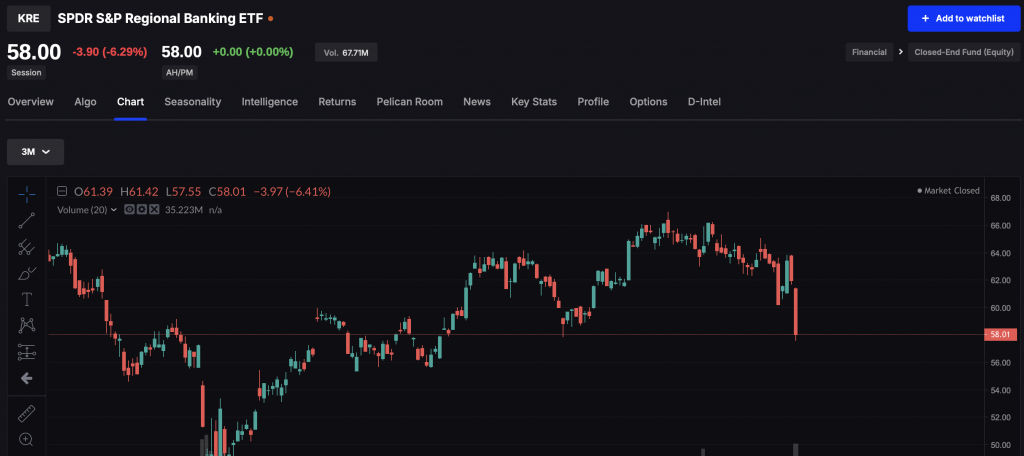Image resolution: width=1024 pixels, height=456 pixels.
Task: Open the Key Stats tab
Action: click(x=533, y=102)
